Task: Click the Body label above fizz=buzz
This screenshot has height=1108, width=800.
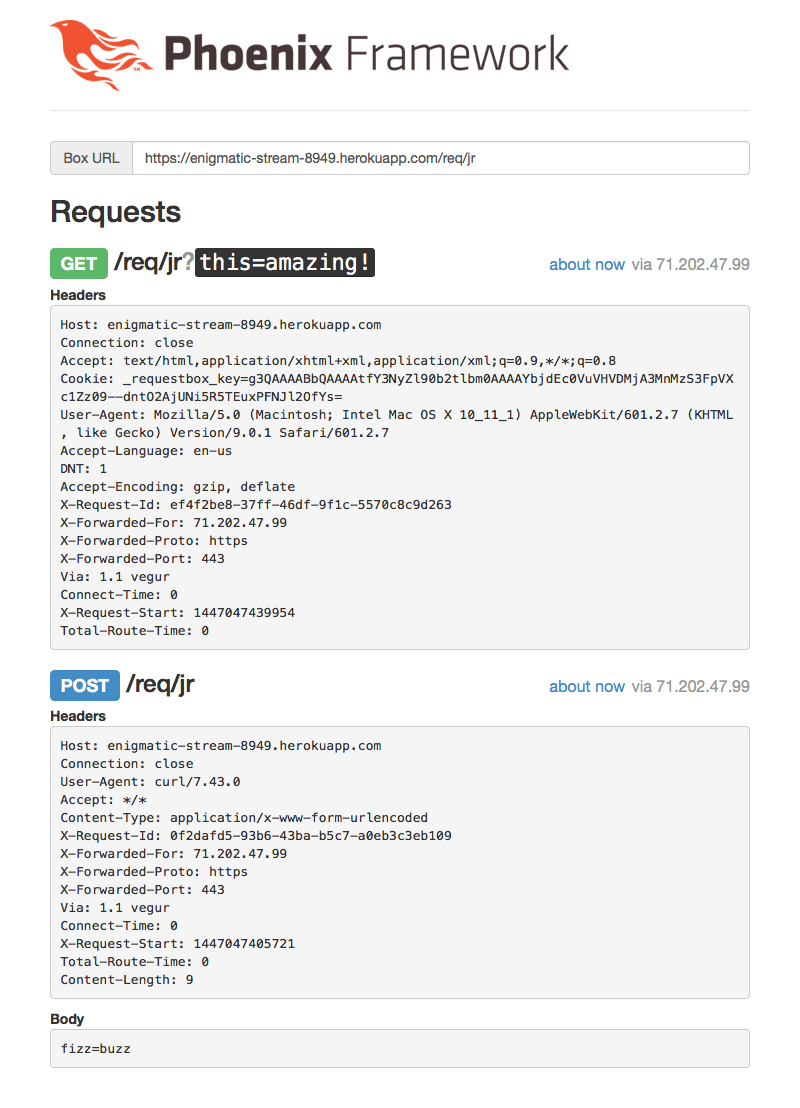Action: [x=67, y=1019]
